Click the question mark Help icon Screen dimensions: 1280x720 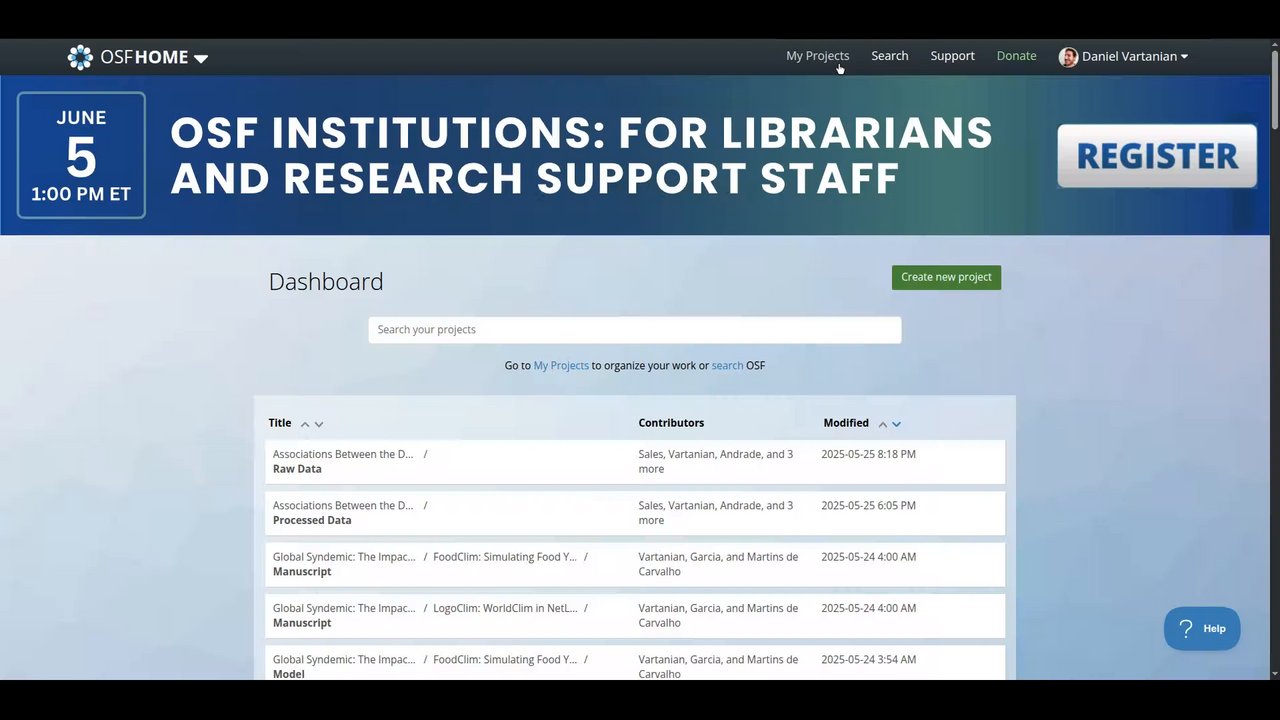1186,629
